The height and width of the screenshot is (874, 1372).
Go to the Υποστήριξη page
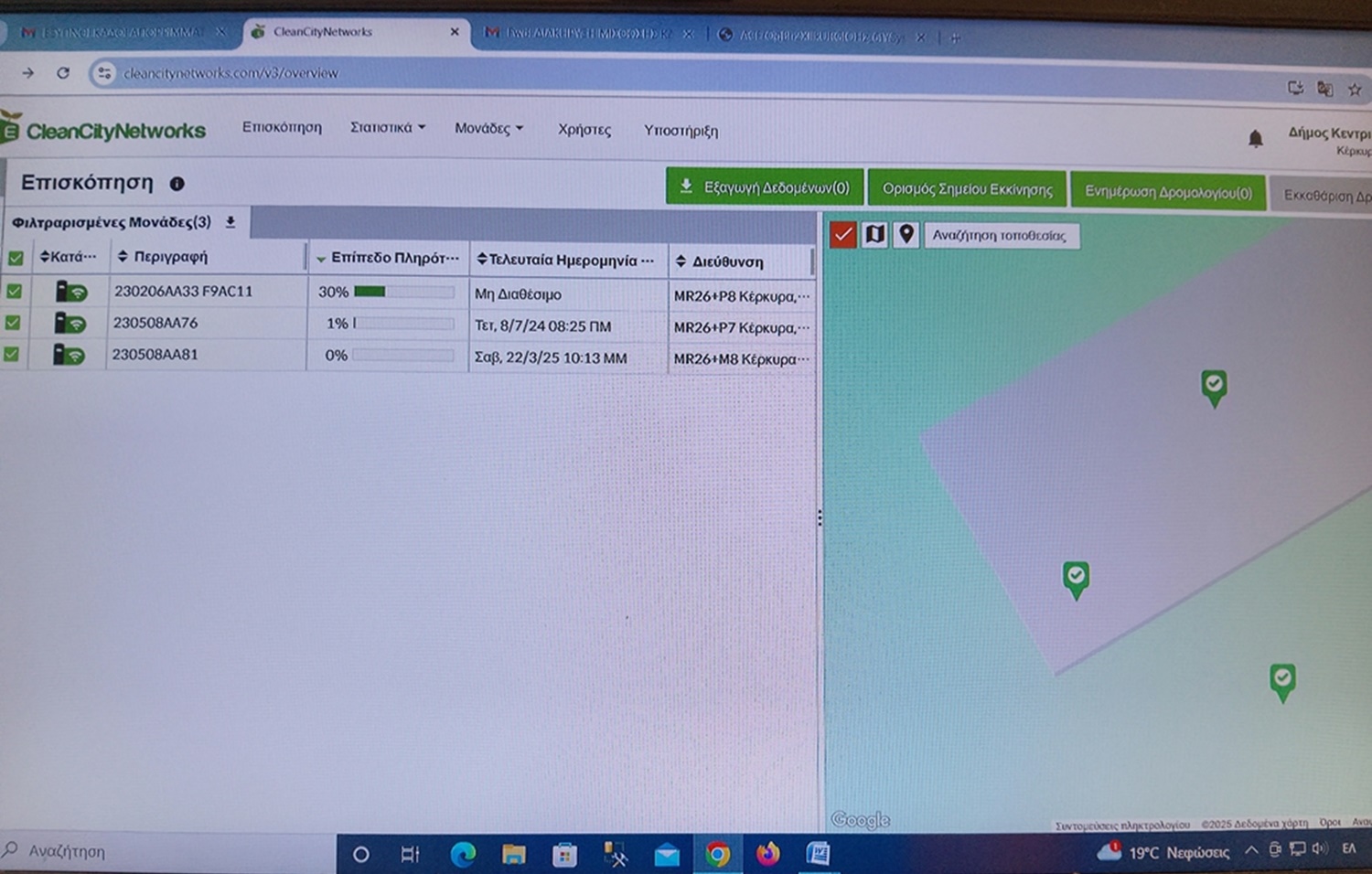681,131
